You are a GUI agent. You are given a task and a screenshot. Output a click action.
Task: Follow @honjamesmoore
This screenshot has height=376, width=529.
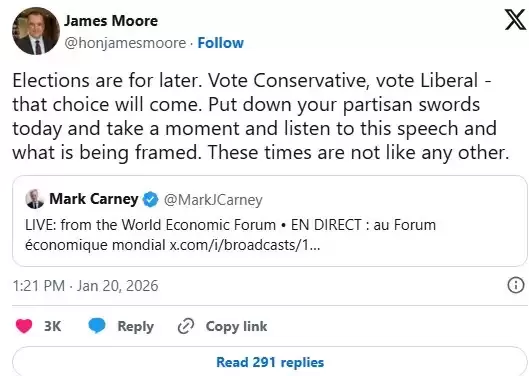(220, 43)
